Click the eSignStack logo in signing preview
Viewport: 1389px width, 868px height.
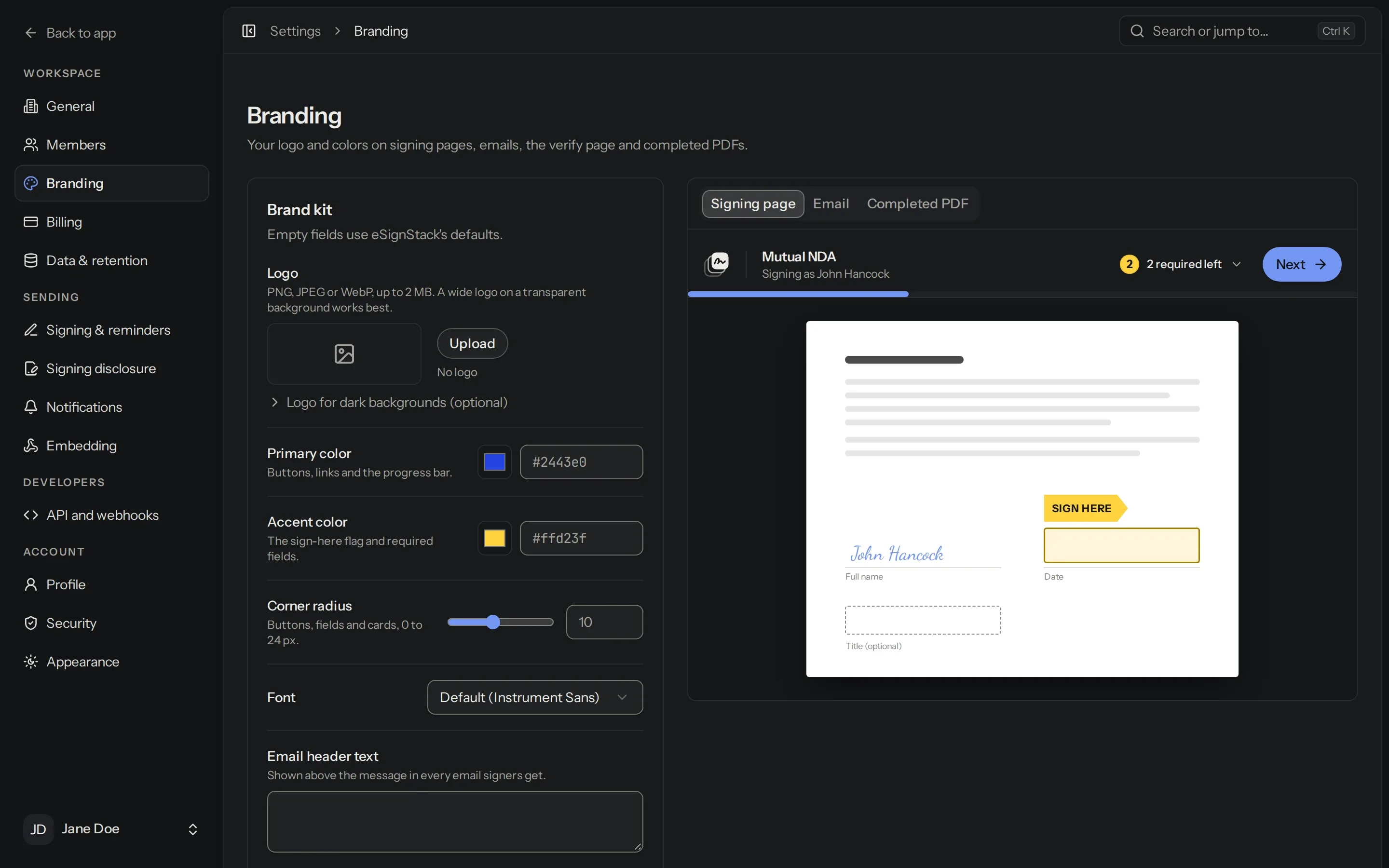pos(717,264)
